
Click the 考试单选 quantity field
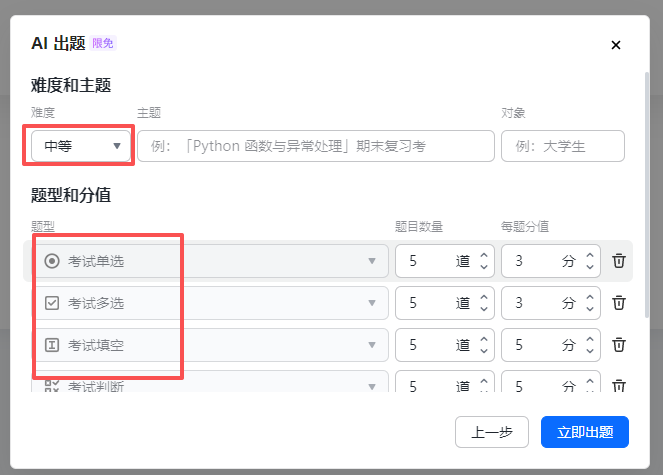pyautogui.click(x=445, y=261)
